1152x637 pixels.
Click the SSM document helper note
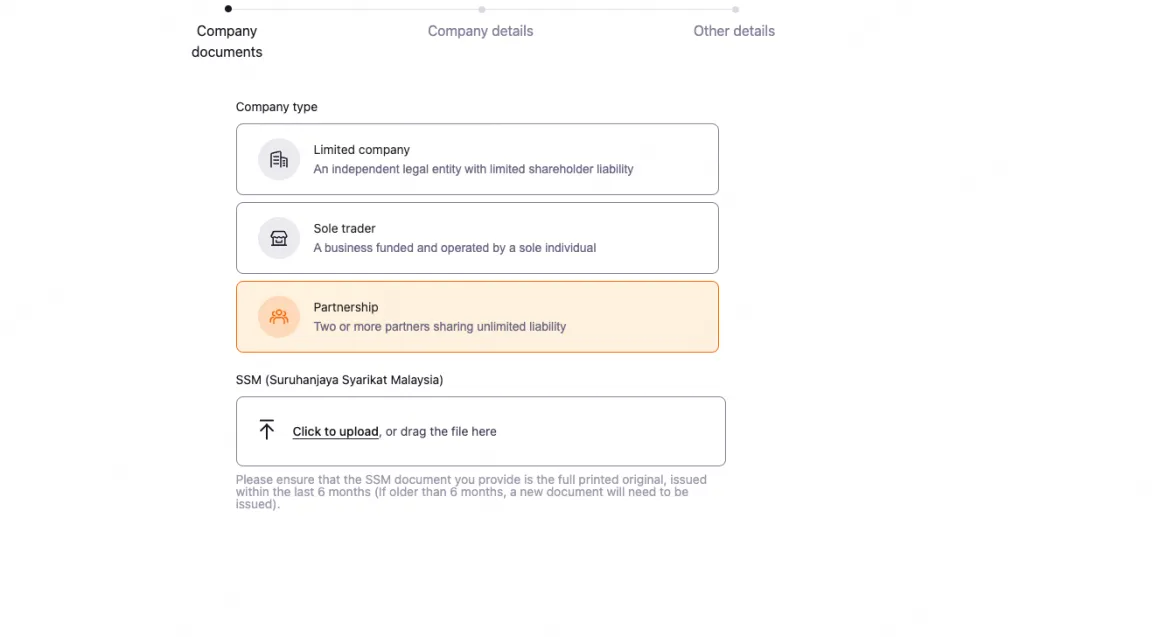coord(470,492)
